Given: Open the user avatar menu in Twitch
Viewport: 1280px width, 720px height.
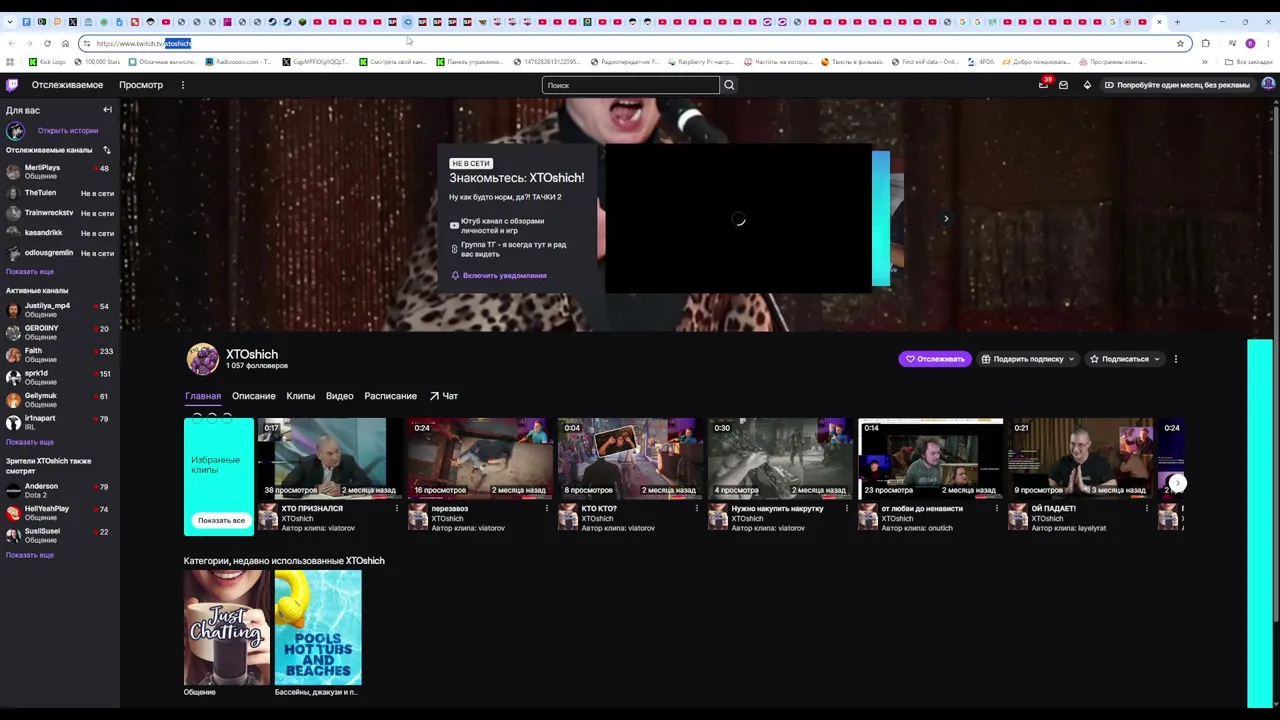Looking at the screenshot, I should (1268, 85).
